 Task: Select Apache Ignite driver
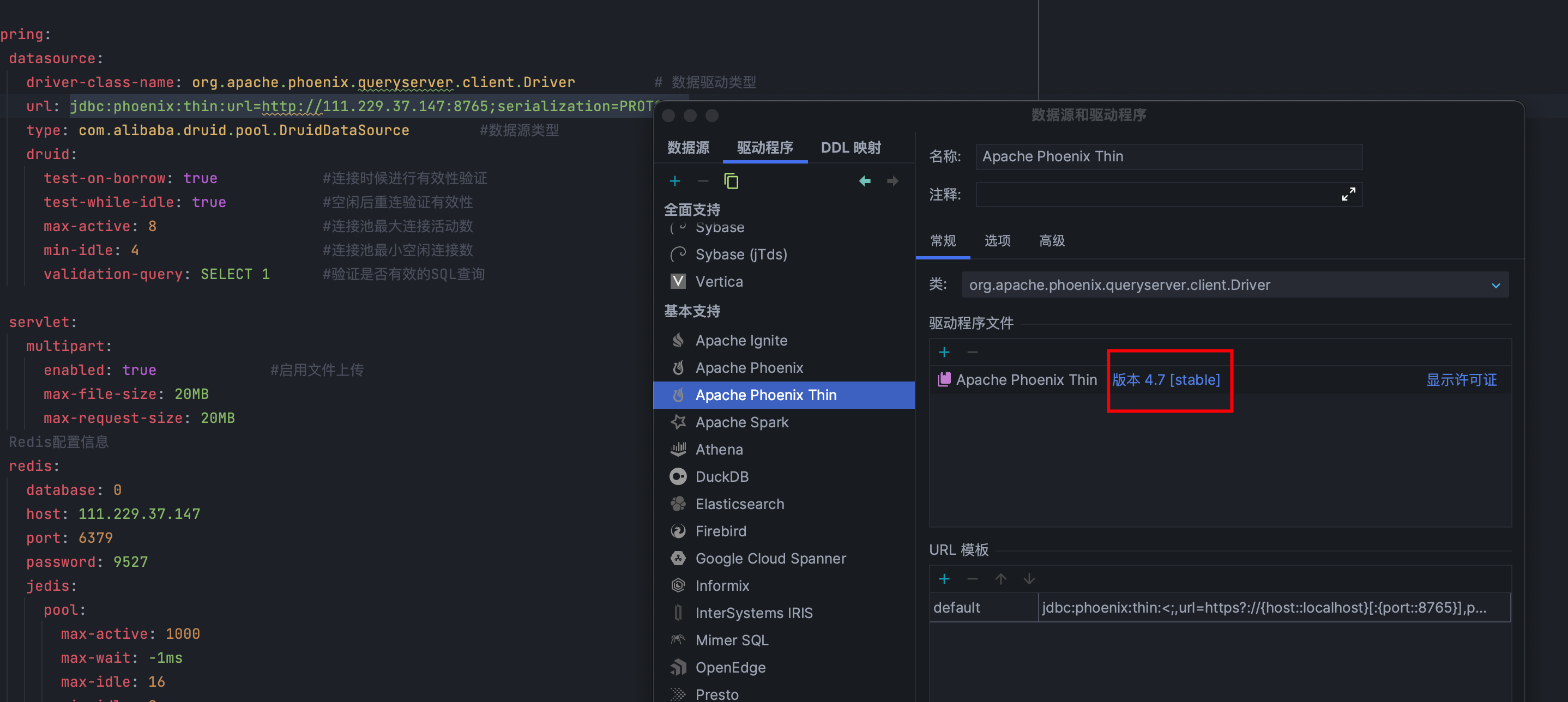[784, 341]
